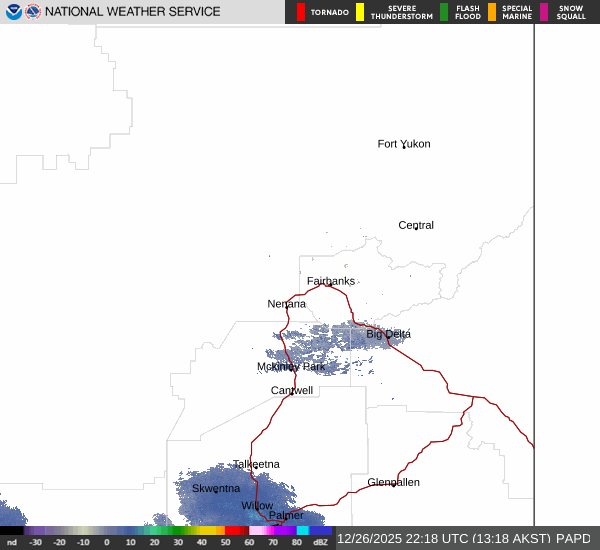Click the yellow Severe Thunderstorm legend swatch
This screenshot has height=550, width=600.
coord(360,12)
